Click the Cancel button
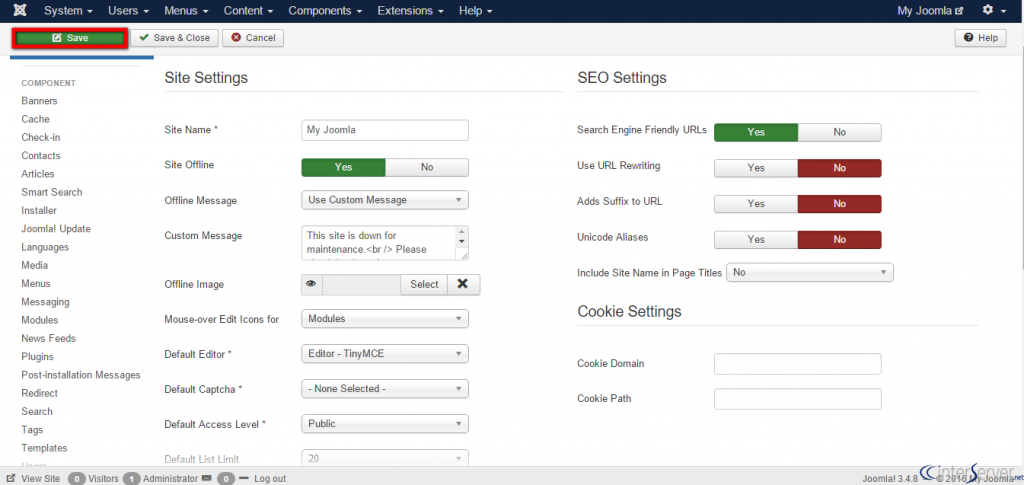 click(x=253, y=38)
